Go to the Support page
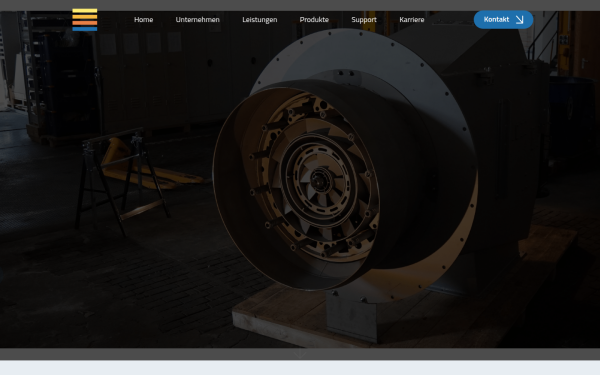The width and height of the screenshot is (600, 375). 364,20
